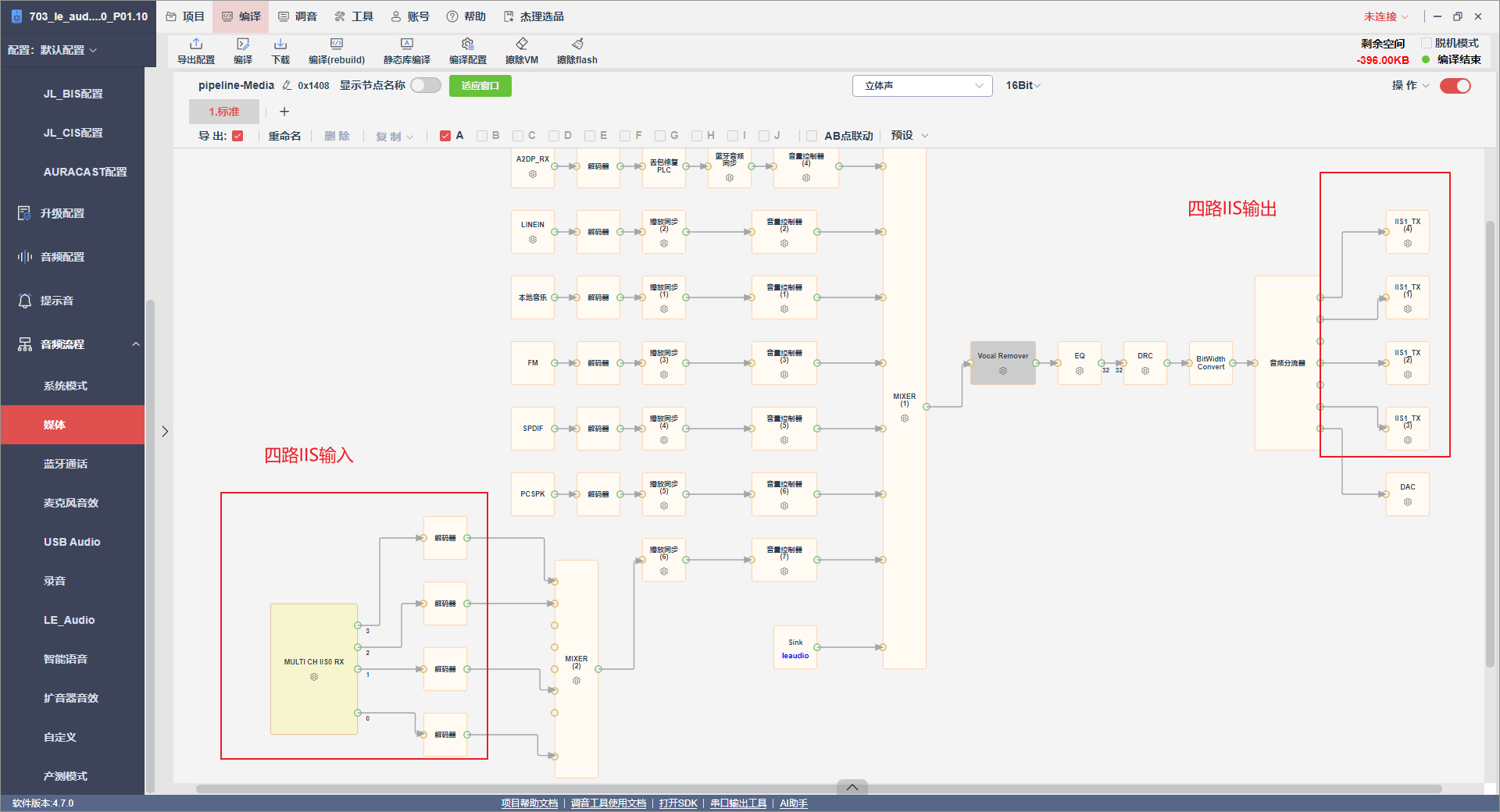
Task: Open the 调音 menu
Action: coord(298,16)
